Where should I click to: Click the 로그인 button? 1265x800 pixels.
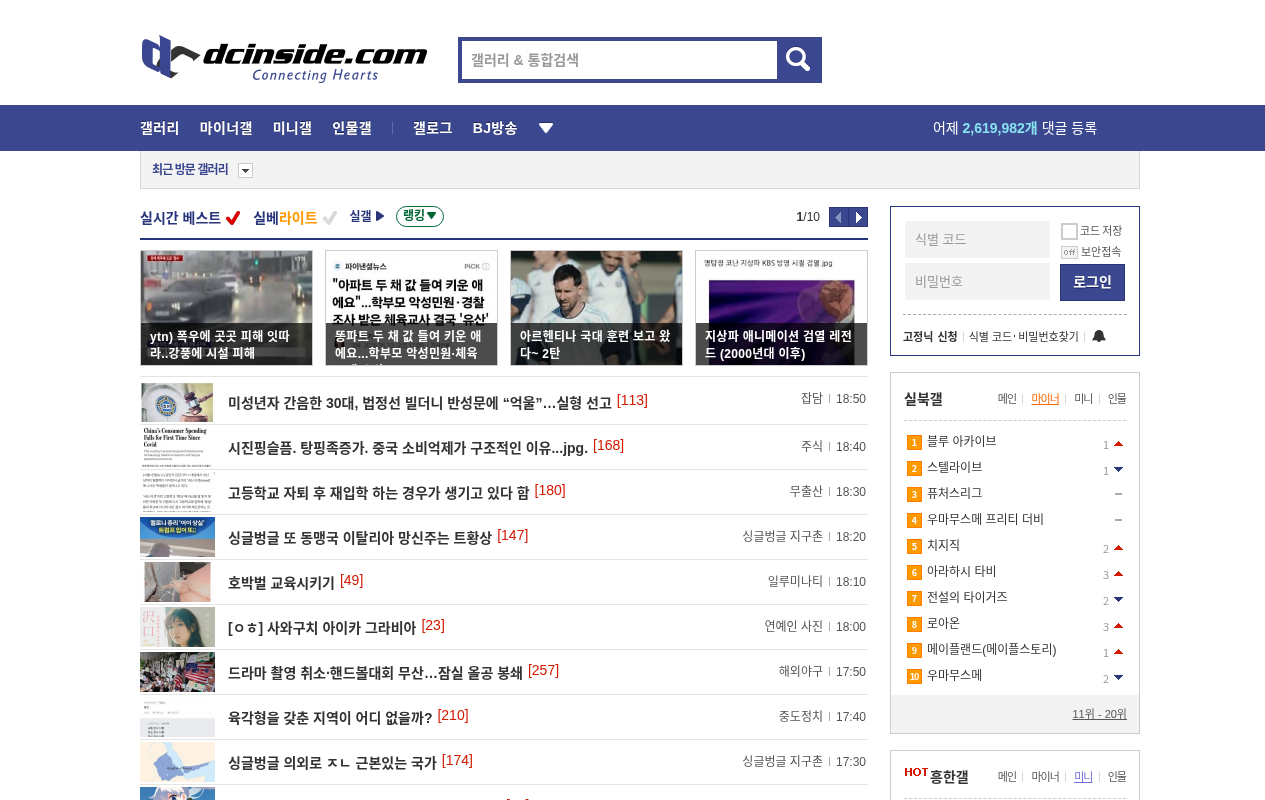(1092, 282)
